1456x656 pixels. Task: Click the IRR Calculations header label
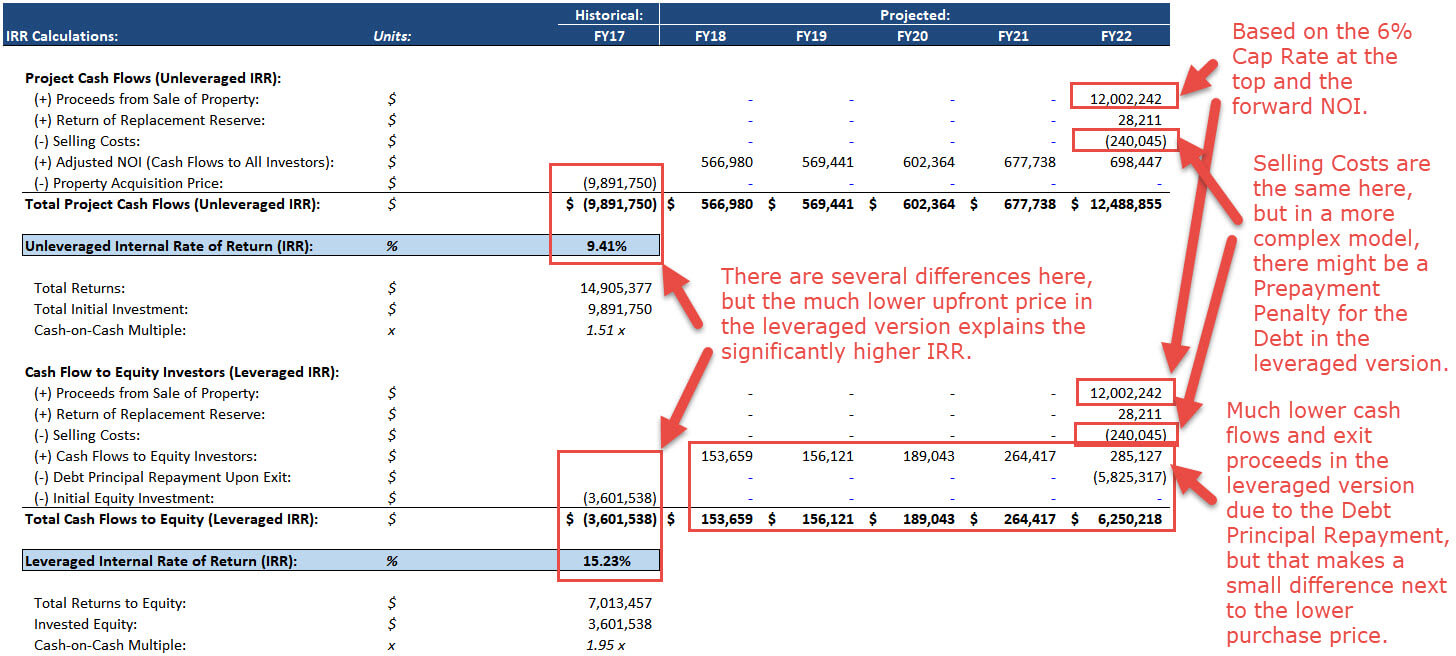tap(62, 36)
